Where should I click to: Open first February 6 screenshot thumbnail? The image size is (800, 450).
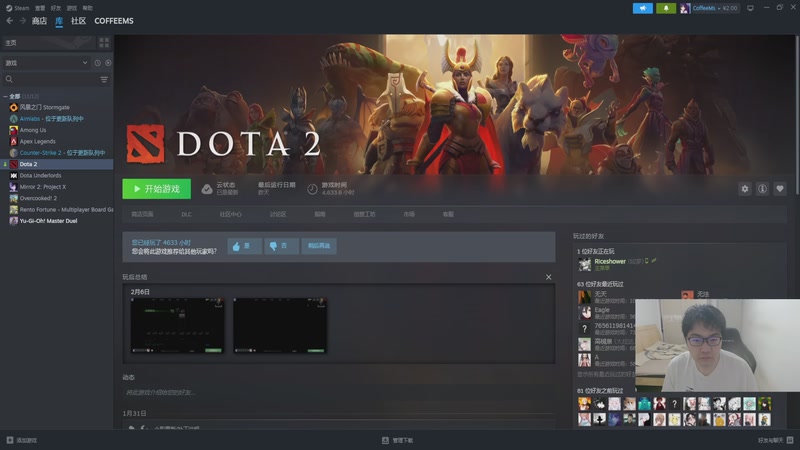pyautogui.click(x=177, y=326)
